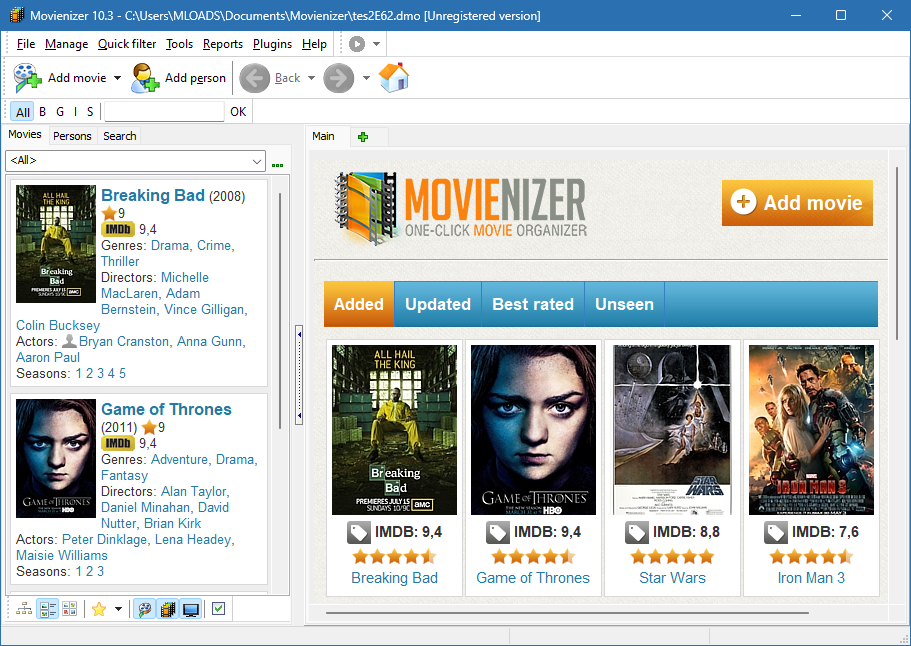The height and width of the screenshot is (646, 911).
Task: Click Star Wars IMDB tag icon
Action: pyautogui.click(x=636, y=532)
